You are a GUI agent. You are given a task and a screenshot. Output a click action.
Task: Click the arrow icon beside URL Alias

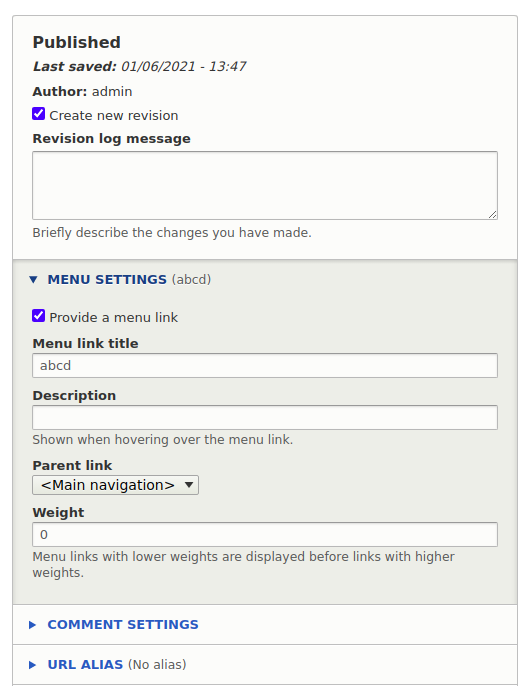point(32,665)
